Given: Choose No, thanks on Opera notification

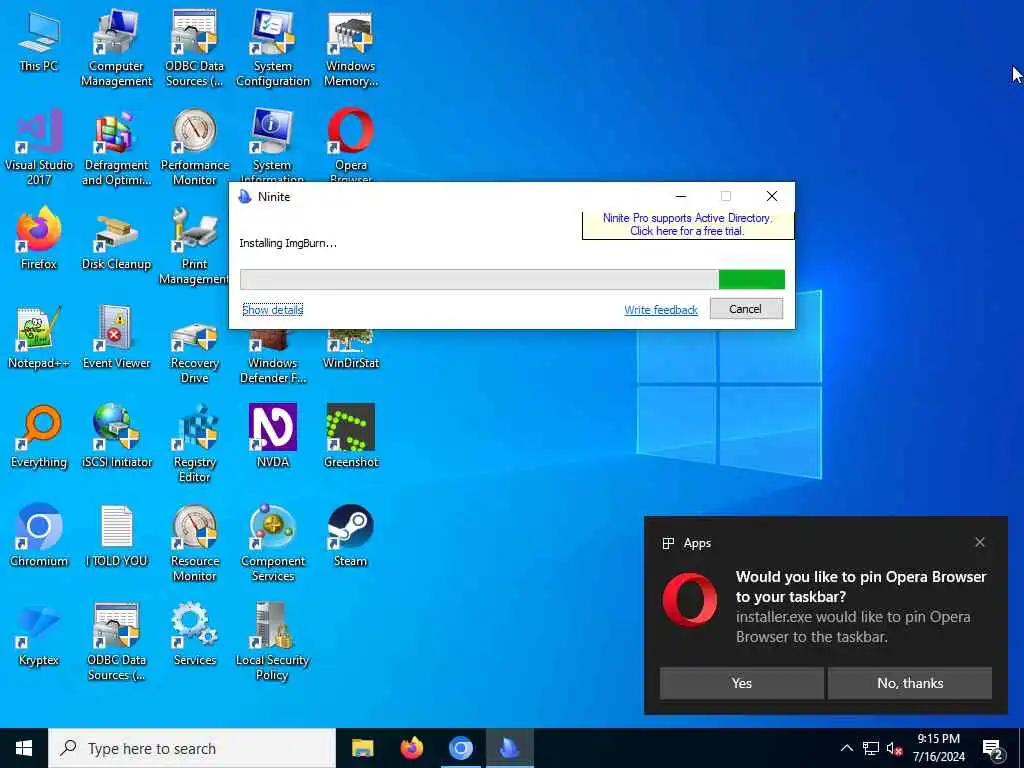Looking at the screenshot, I should [x=910, y=683].
